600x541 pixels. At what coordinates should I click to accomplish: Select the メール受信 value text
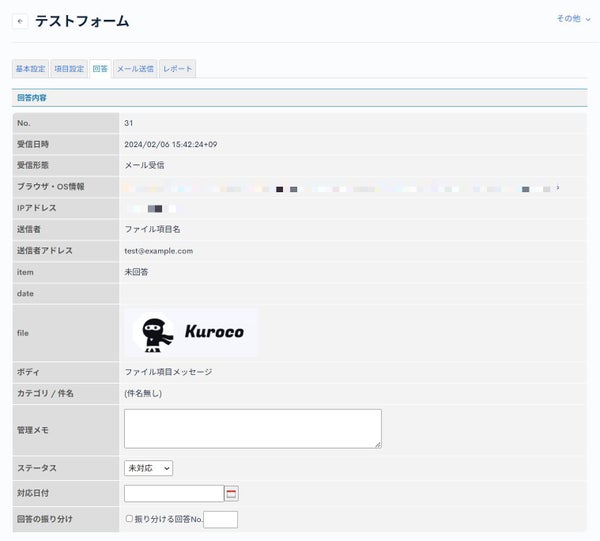click(144, 165)
